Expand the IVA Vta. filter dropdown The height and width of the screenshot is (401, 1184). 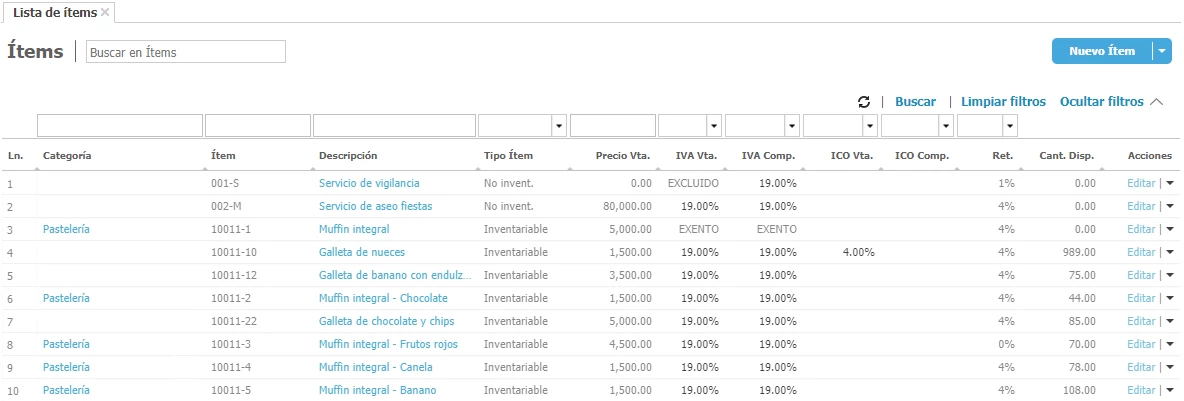point(713,126)
